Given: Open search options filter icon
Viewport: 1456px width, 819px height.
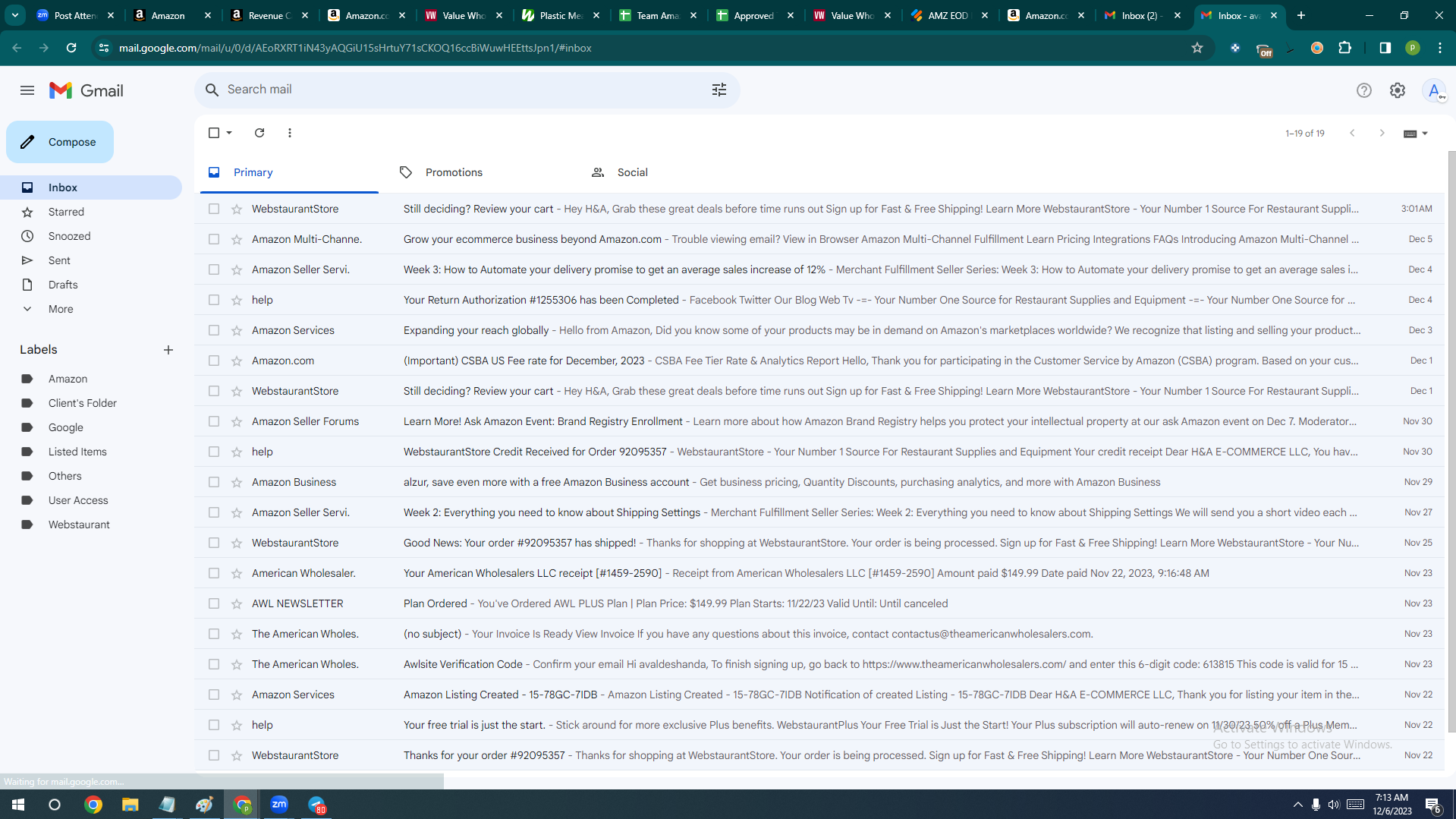Looking at the screenshot, I should click(x=719, y=90).
